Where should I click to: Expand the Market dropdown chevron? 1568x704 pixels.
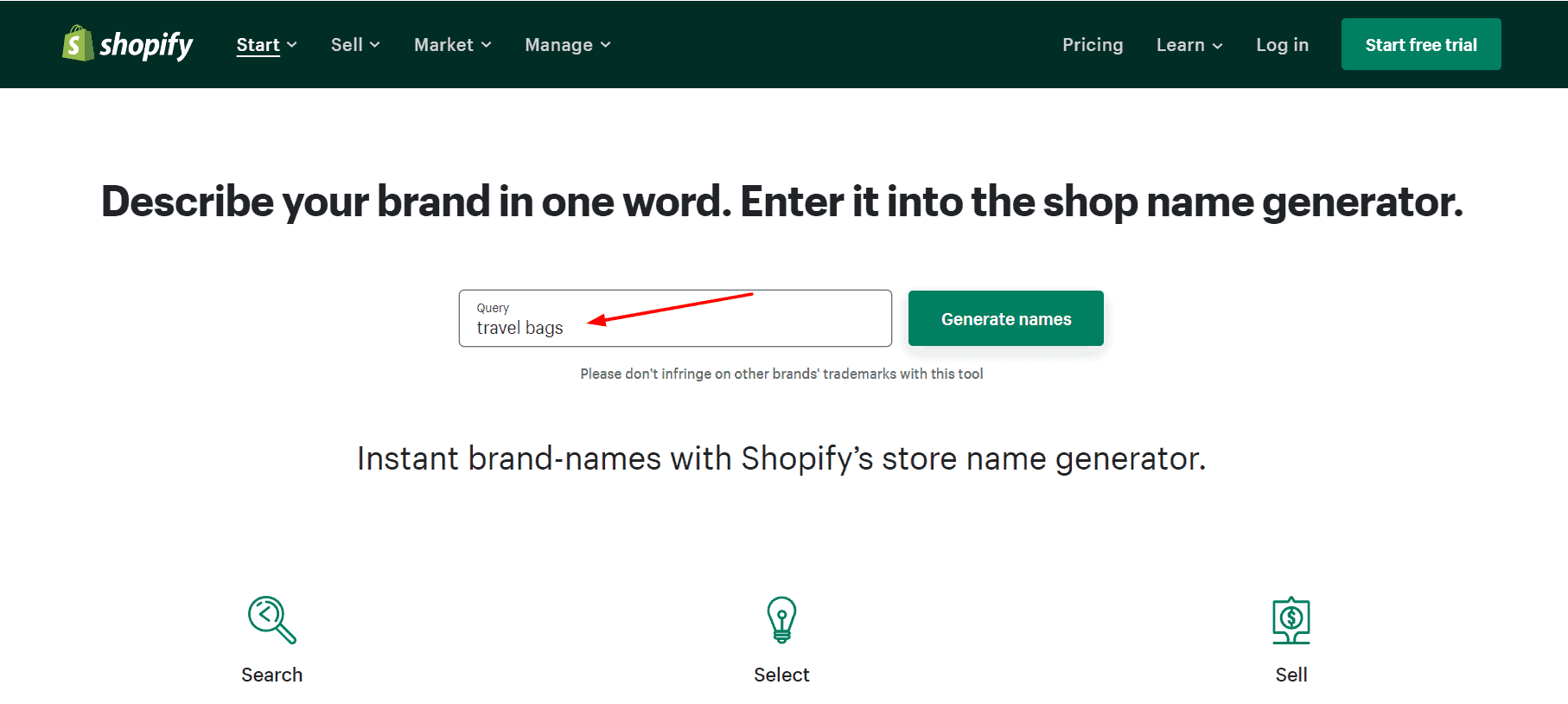(x=487, y=45)
